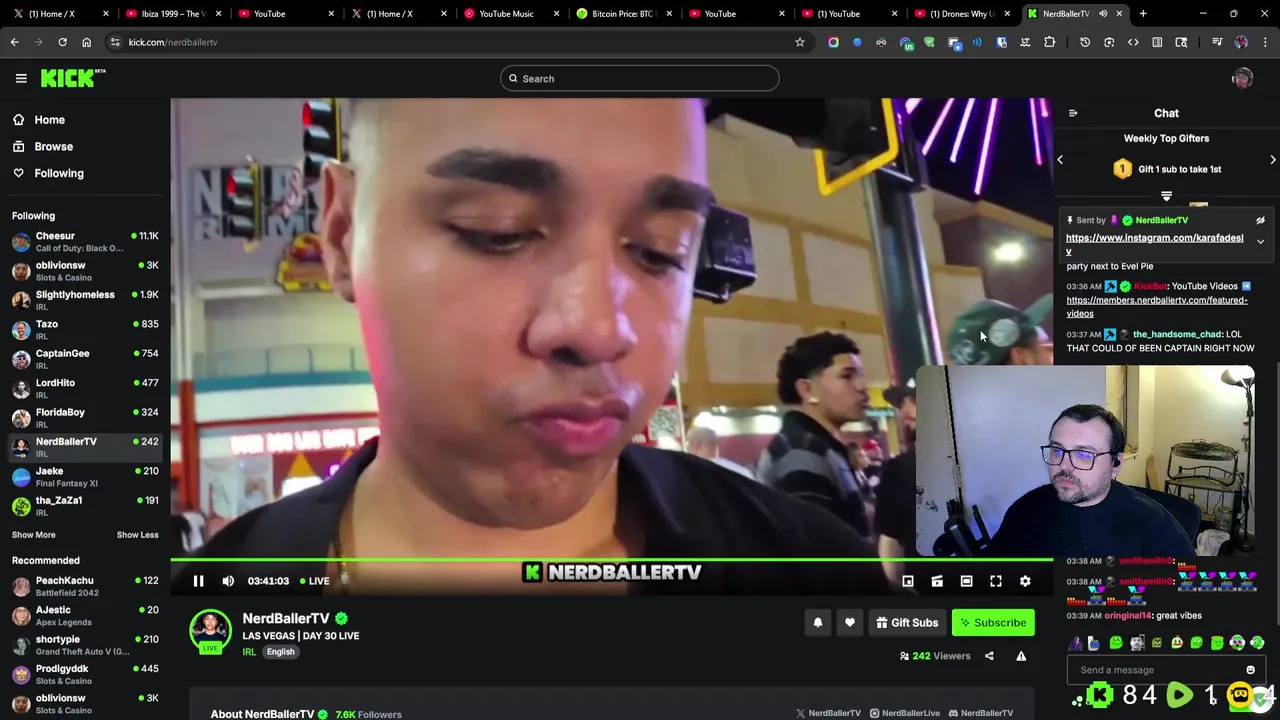Hide the pinned message eye icon
1280x720 pixels.
tap(1260, 220)
